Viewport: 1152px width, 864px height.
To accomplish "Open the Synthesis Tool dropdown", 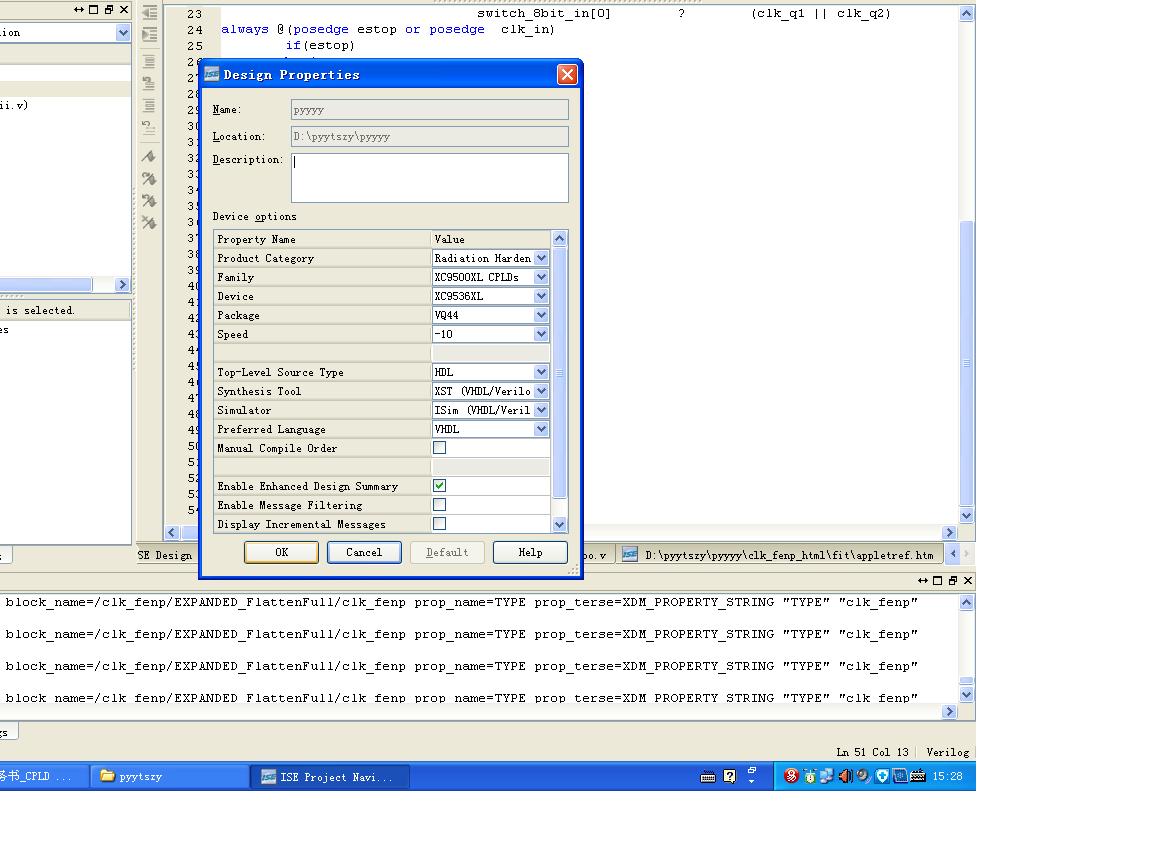I will click(x=541, y=392).
